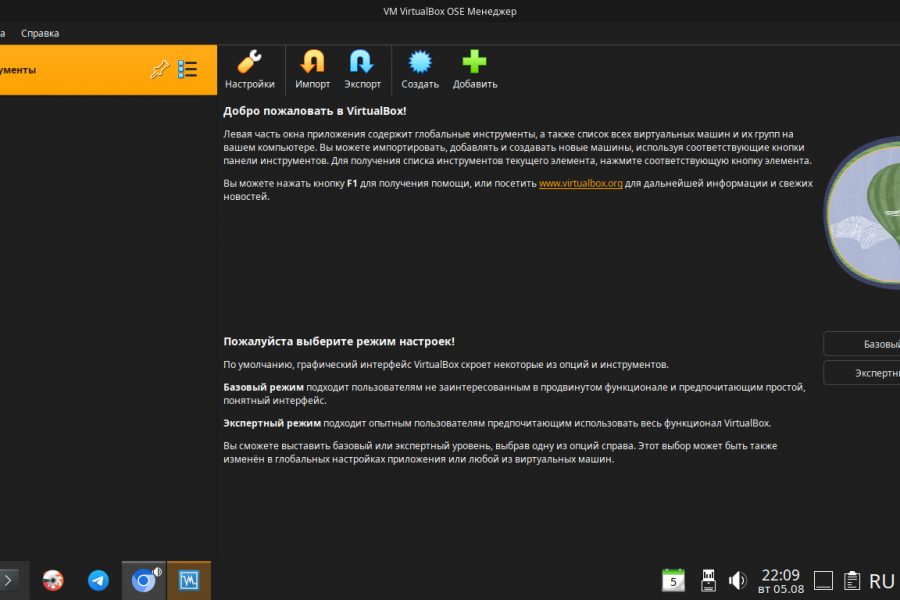Viewport: 900px width, 600px height.
Task: Open the clipboard tray icon
Action: pos(852,580)
